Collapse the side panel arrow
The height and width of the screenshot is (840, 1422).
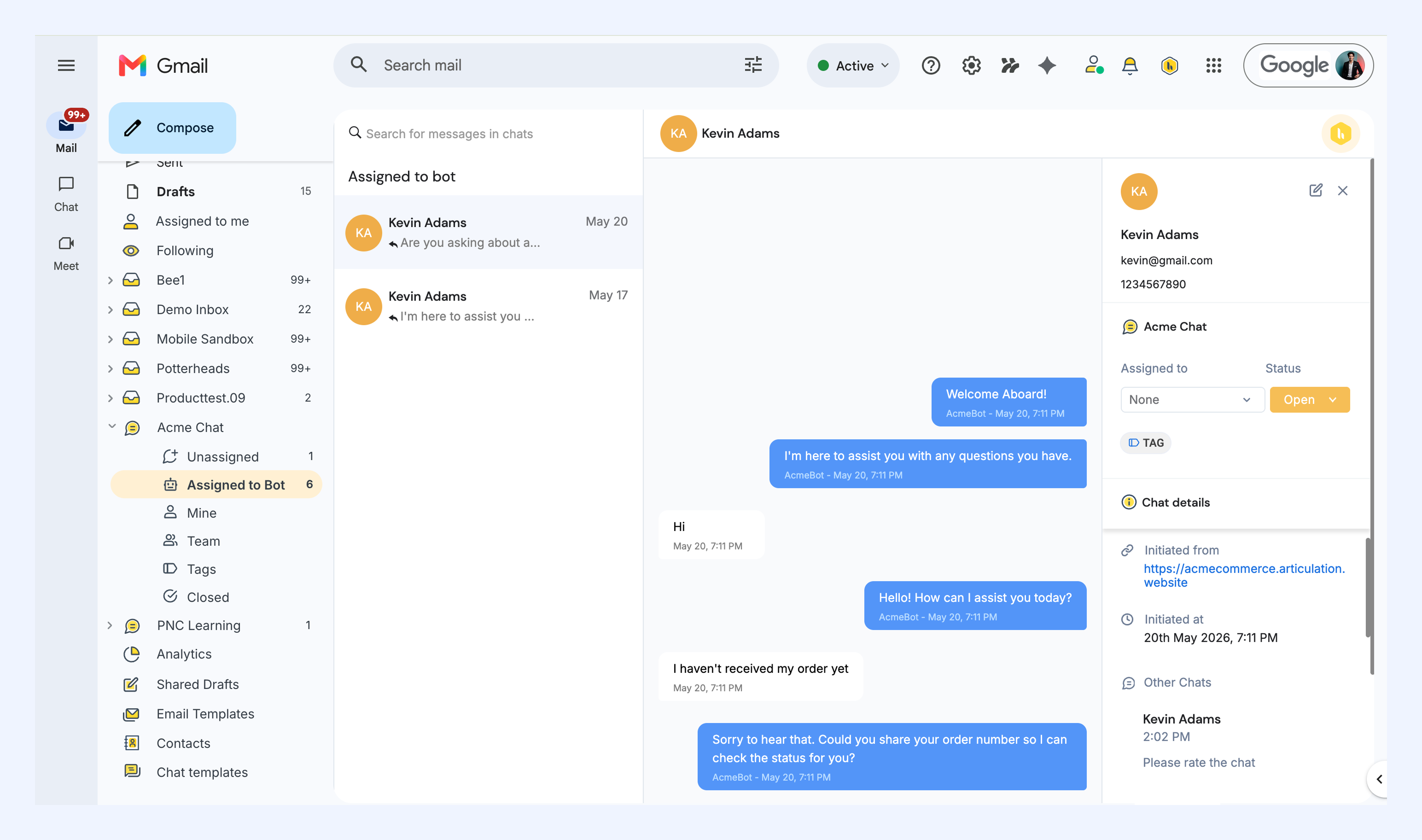tap(1378, 779)
